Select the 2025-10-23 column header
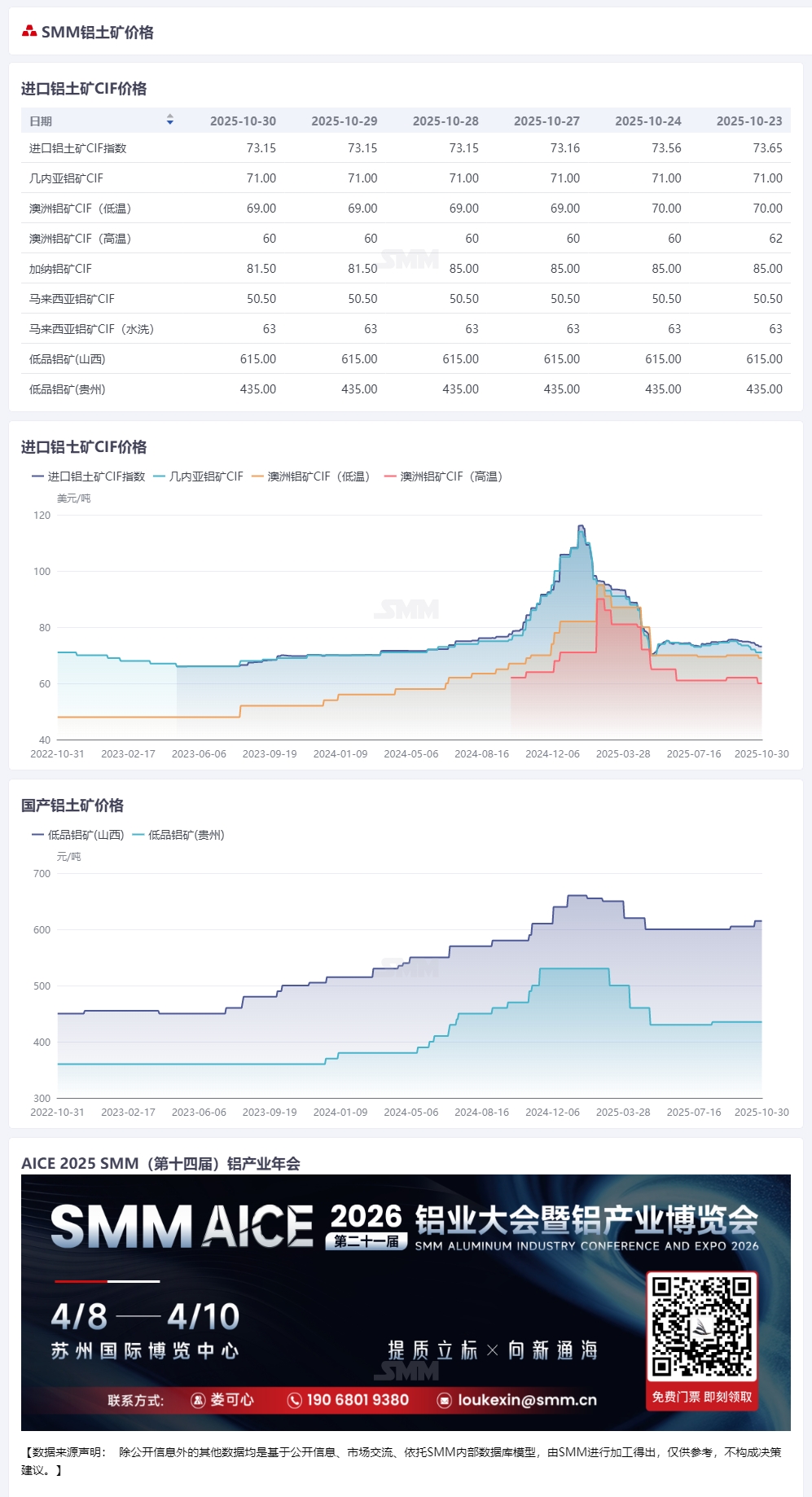This screenshot has height=1497, width=812. coord(749,121)
